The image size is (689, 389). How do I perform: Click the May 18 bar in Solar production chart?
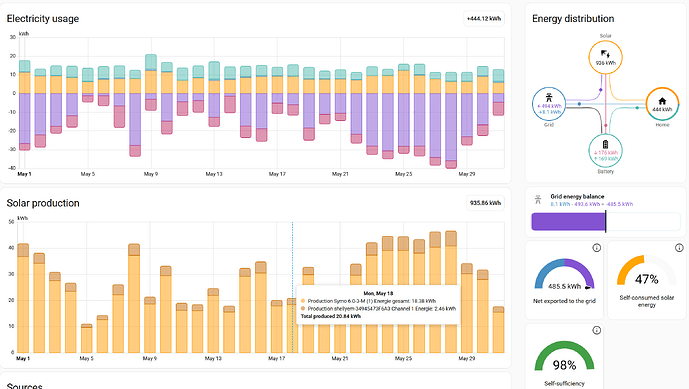[292, 325]
